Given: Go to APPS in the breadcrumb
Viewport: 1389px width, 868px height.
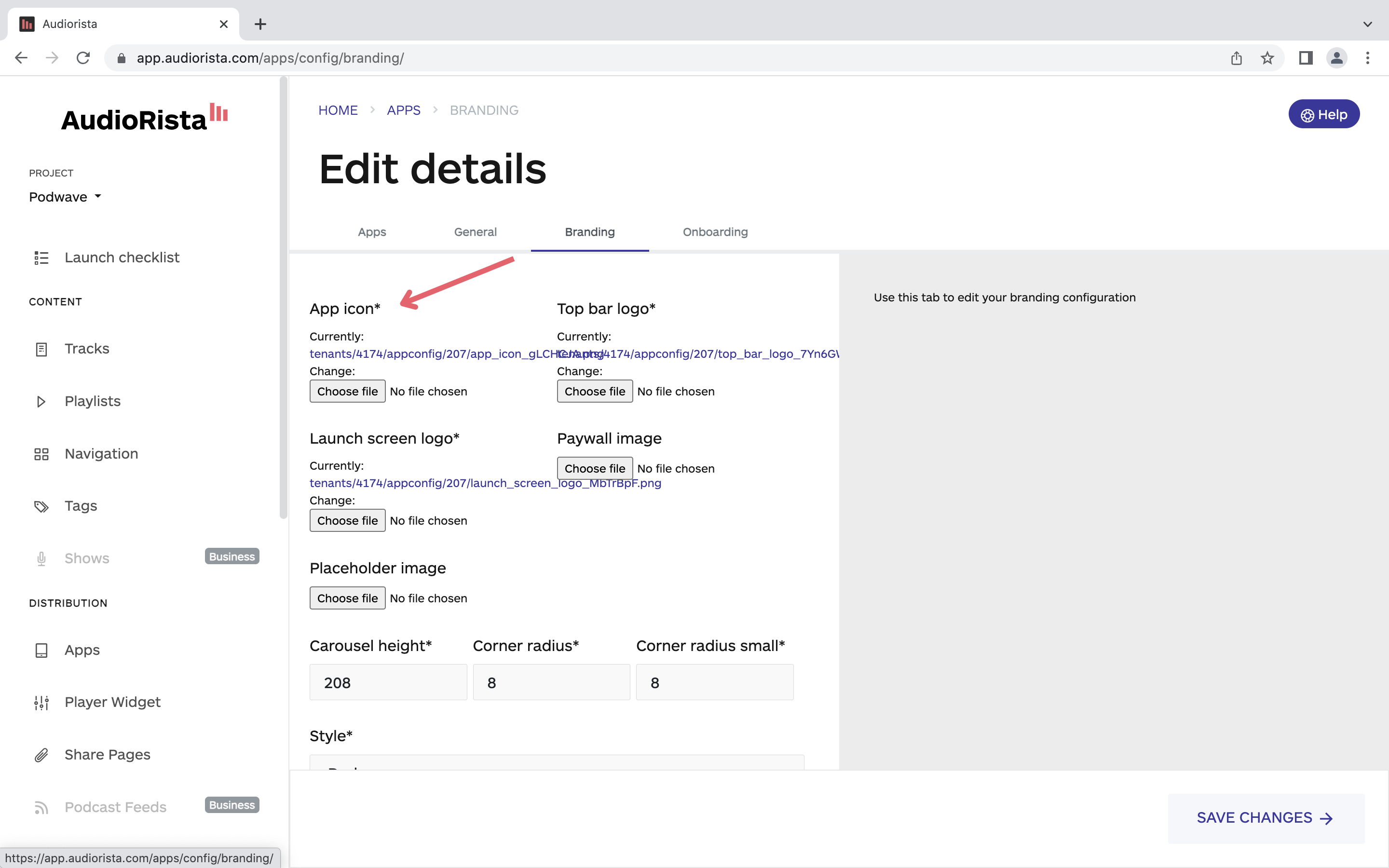Looking at the screenshot, I should tap(404, 110).
